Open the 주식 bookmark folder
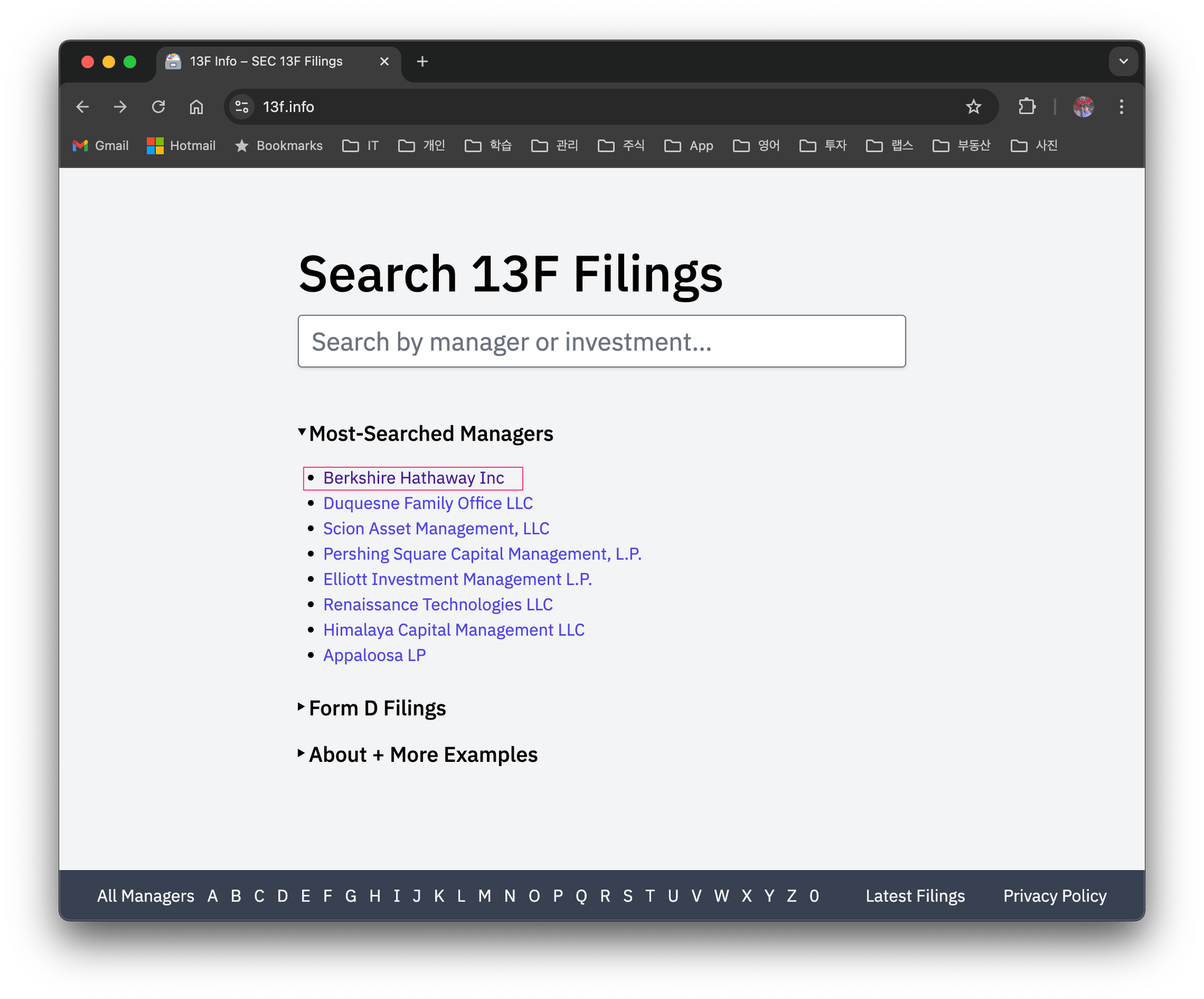The height and width of the screenshot is (999, 1204). click(621, 146)
